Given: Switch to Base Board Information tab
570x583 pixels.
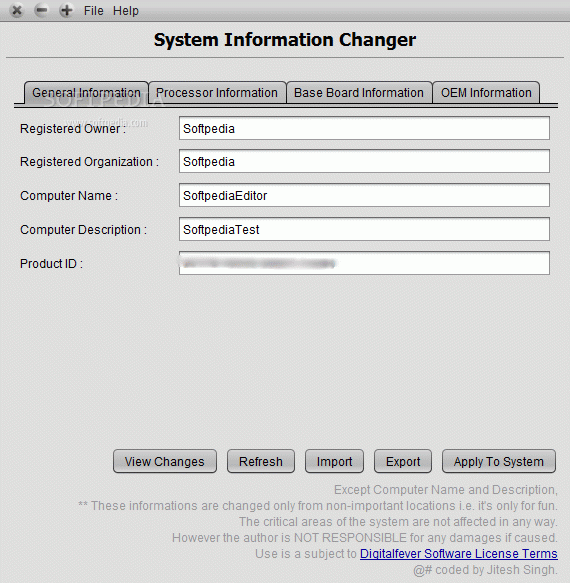Looking at the screenshot, I should [359, 93].
